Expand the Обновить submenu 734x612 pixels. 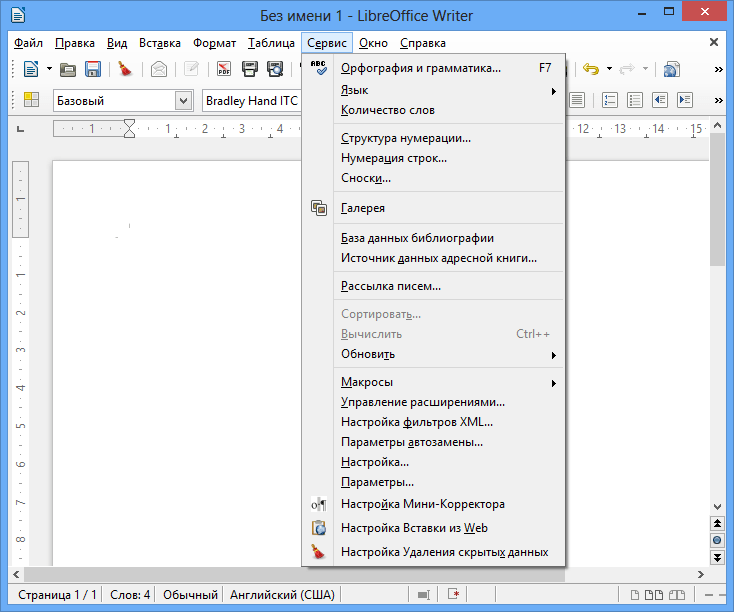[x=434, y=354]
